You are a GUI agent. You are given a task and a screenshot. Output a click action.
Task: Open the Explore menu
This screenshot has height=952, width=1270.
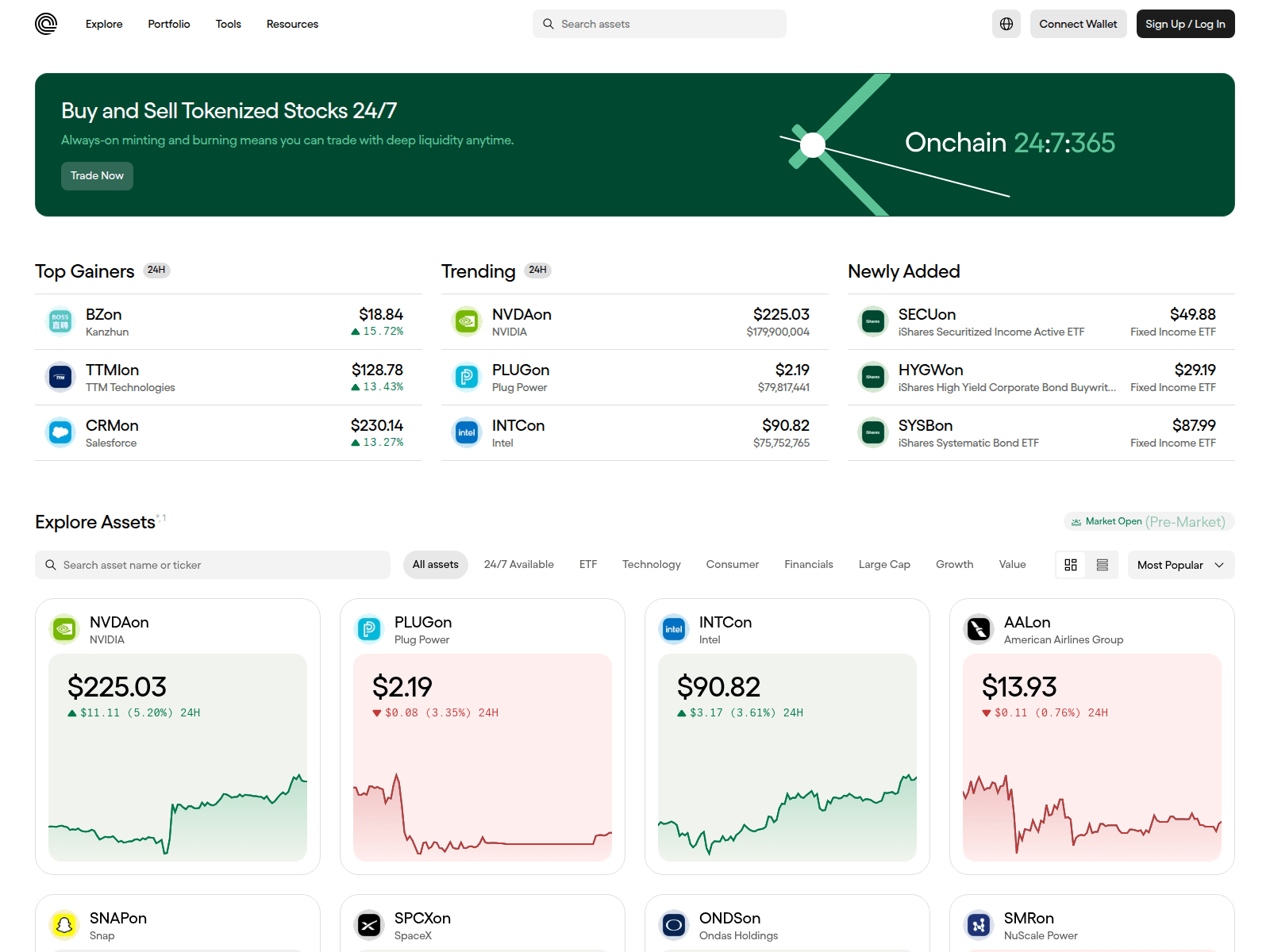point(104,24)
